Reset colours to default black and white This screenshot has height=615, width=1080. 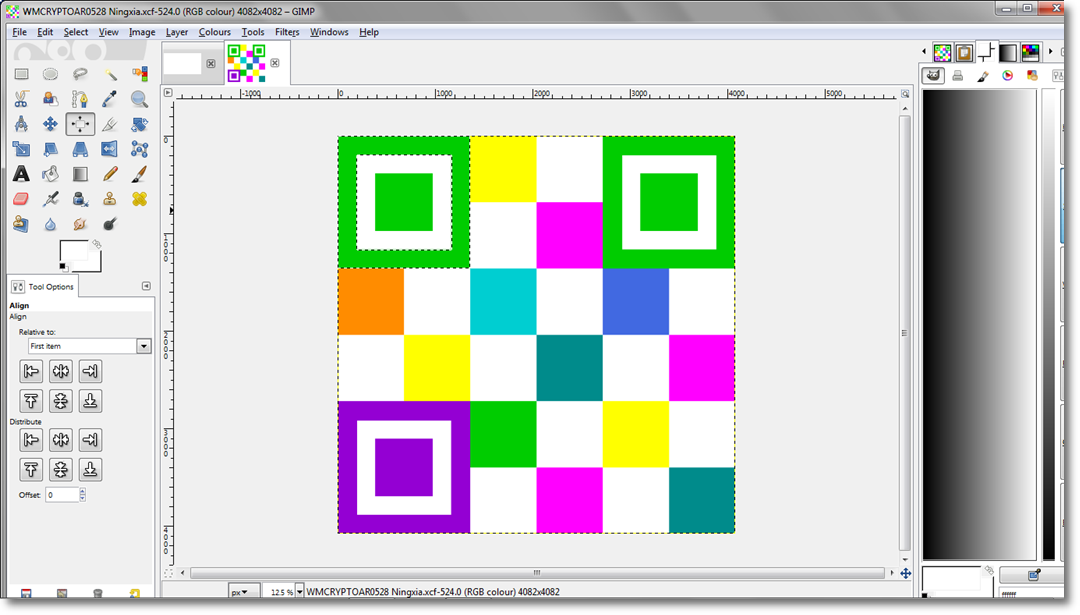pos(63,267)
